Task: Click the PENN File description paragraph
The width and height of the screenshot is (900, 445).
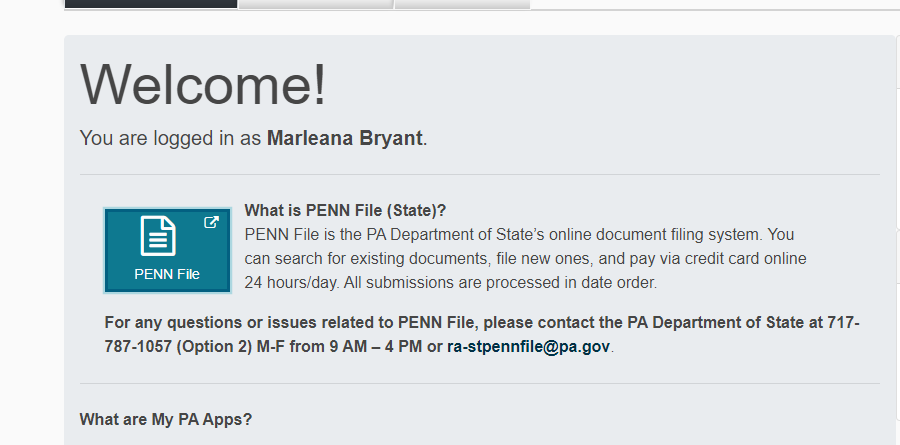Action: point(525,258)
